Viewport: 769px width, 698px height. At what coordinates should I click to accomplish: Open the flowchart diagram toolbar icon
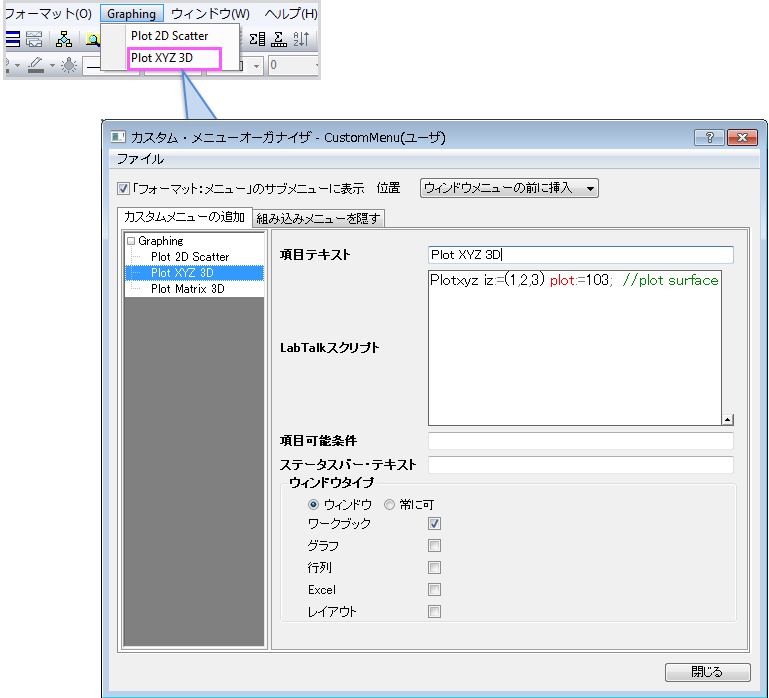tap(64, 39)
